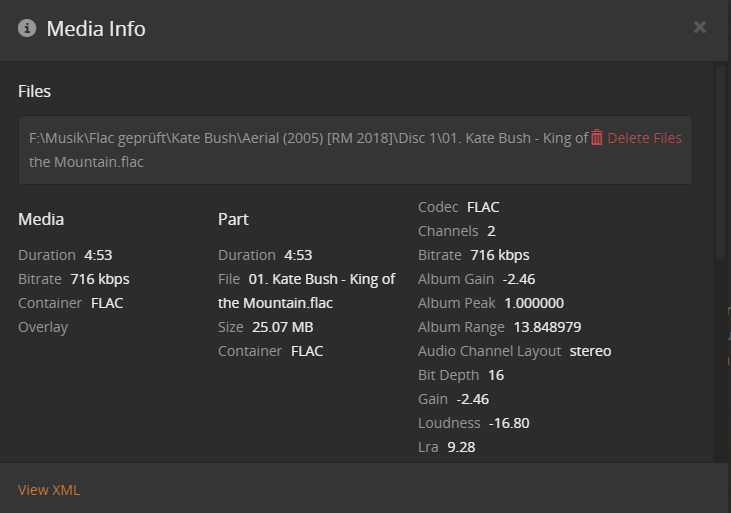Click the Part column heading

coord(233,219)
